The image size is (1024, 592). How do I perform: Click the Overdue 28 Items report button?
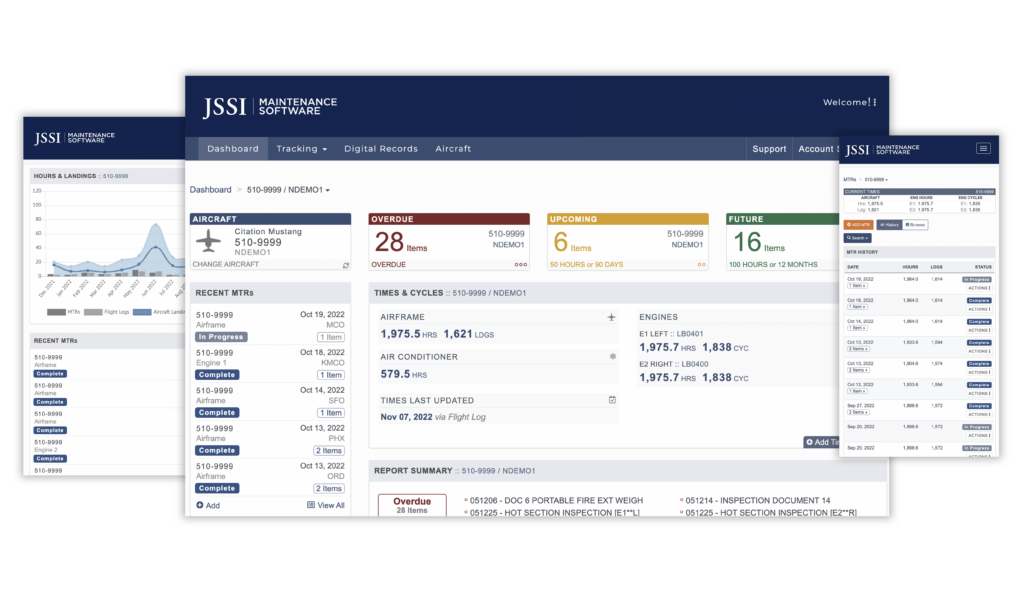412,505
